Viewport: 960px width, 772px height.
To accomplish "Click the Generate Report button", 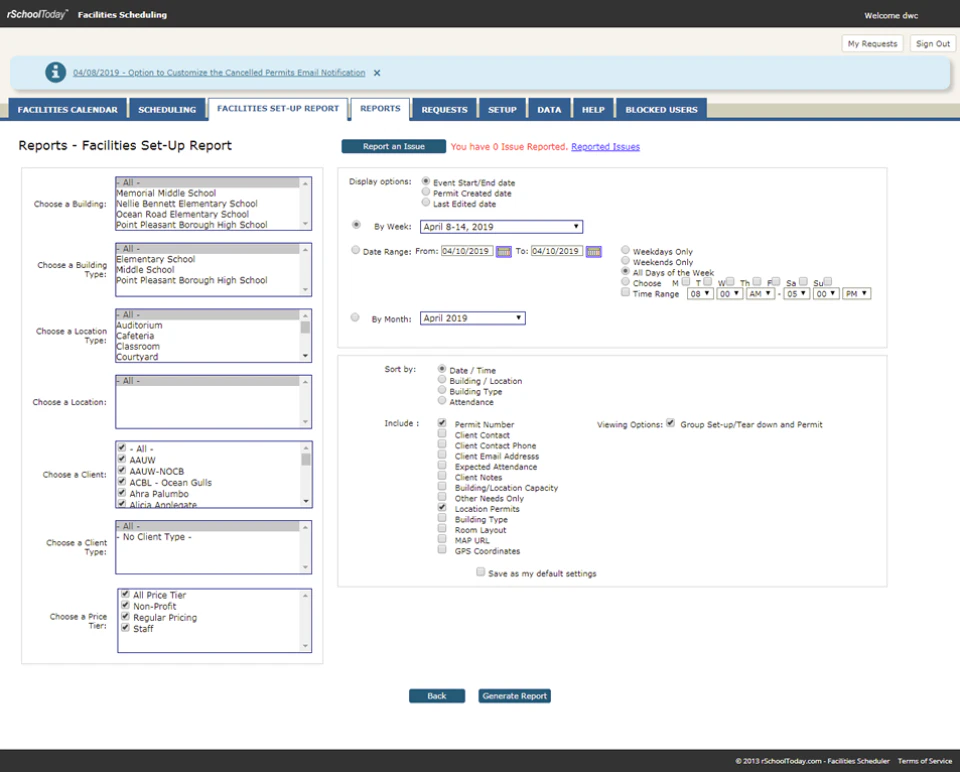I will 514,695.
